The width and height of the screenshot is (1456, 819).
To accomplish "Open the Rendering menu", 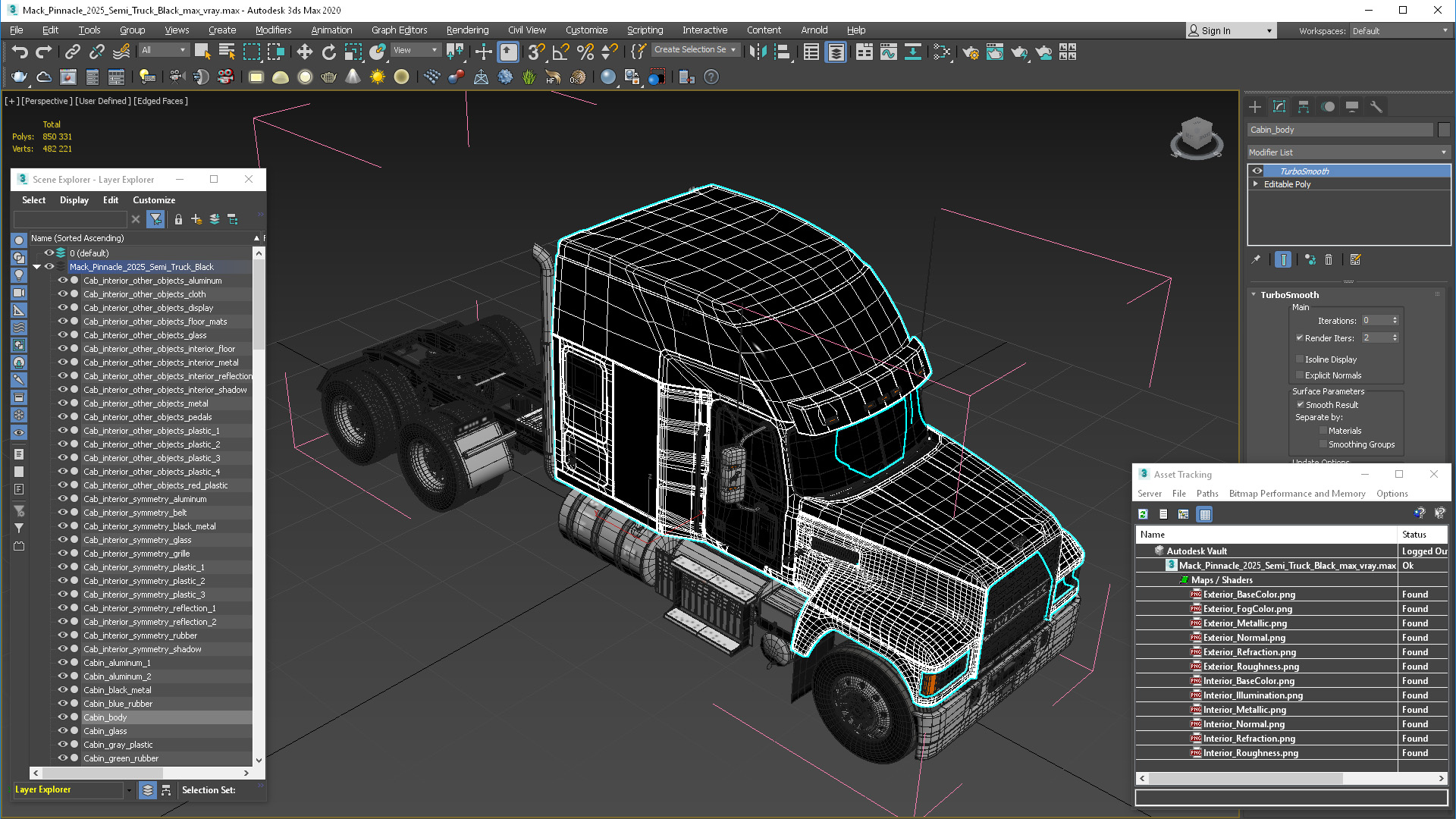I will point(467,30).
